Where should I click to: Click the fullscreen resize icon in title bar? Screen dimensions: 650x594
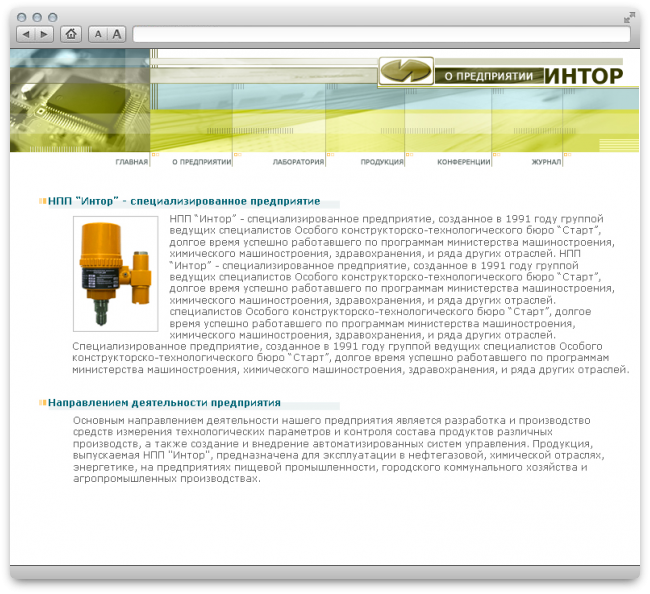click(629, 17)
